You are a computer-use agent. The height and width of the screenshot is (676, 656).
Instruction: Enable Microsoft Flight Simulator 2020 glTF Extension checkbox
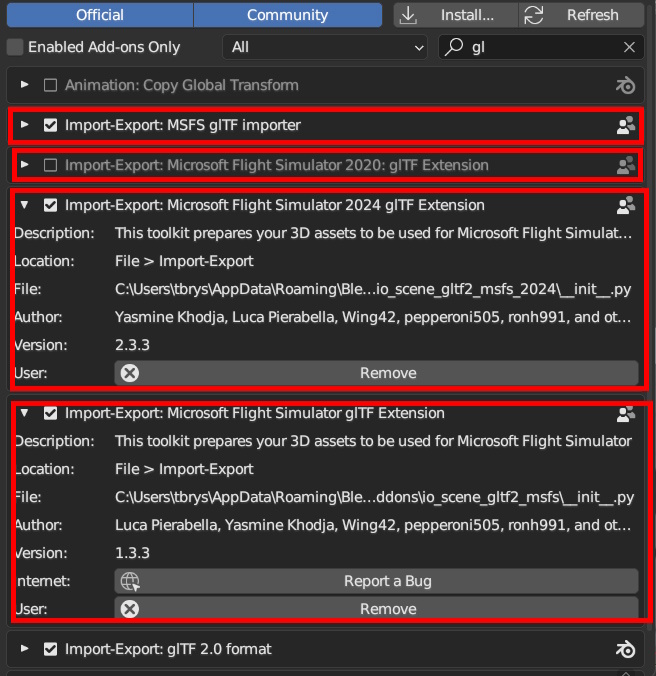coord(50,165)
